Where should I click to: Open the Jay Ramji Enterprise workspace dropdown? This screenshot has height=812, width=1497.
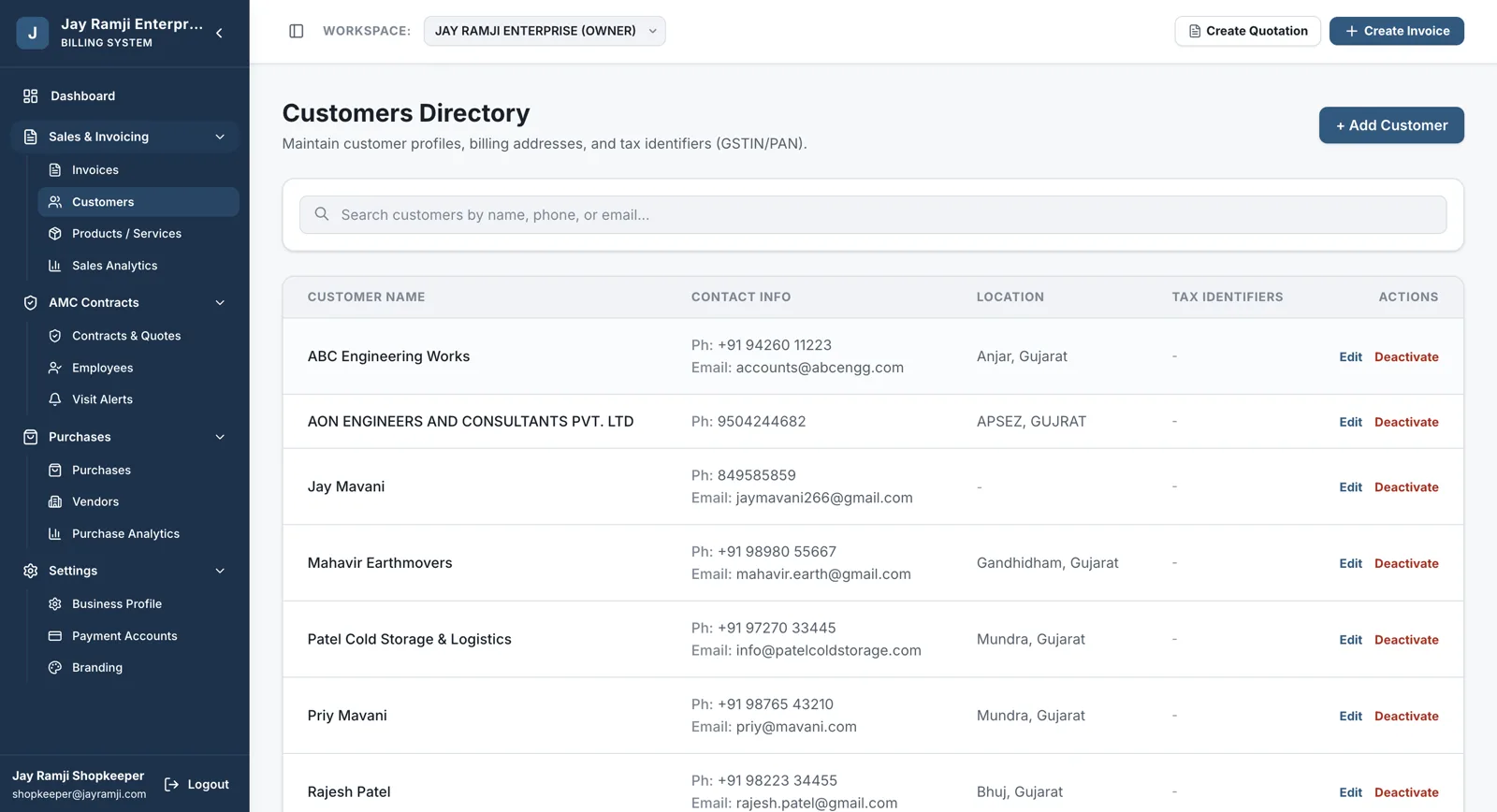(545, 31)
